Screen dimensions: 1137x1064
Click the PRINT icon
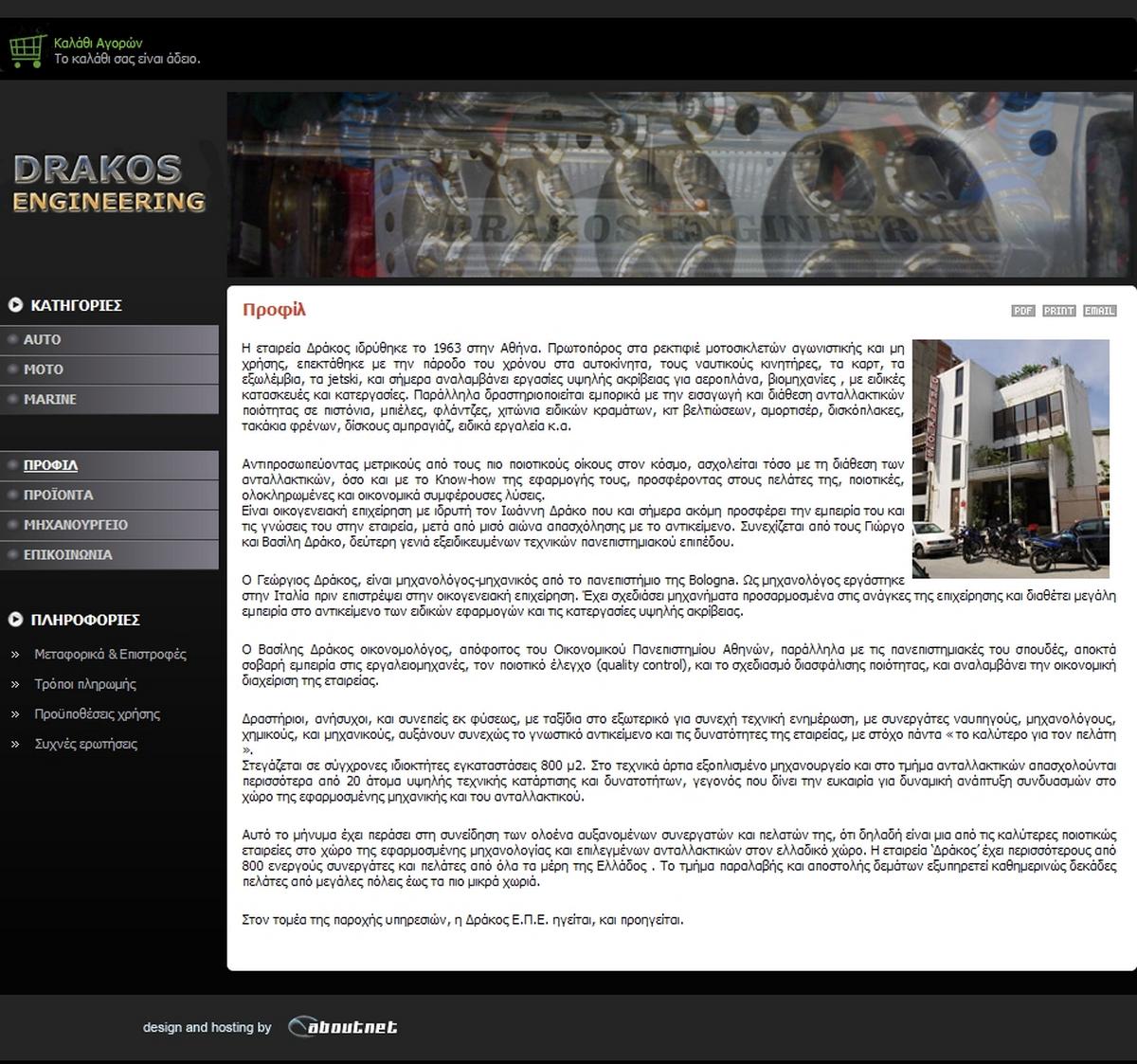coord(1058,311)
